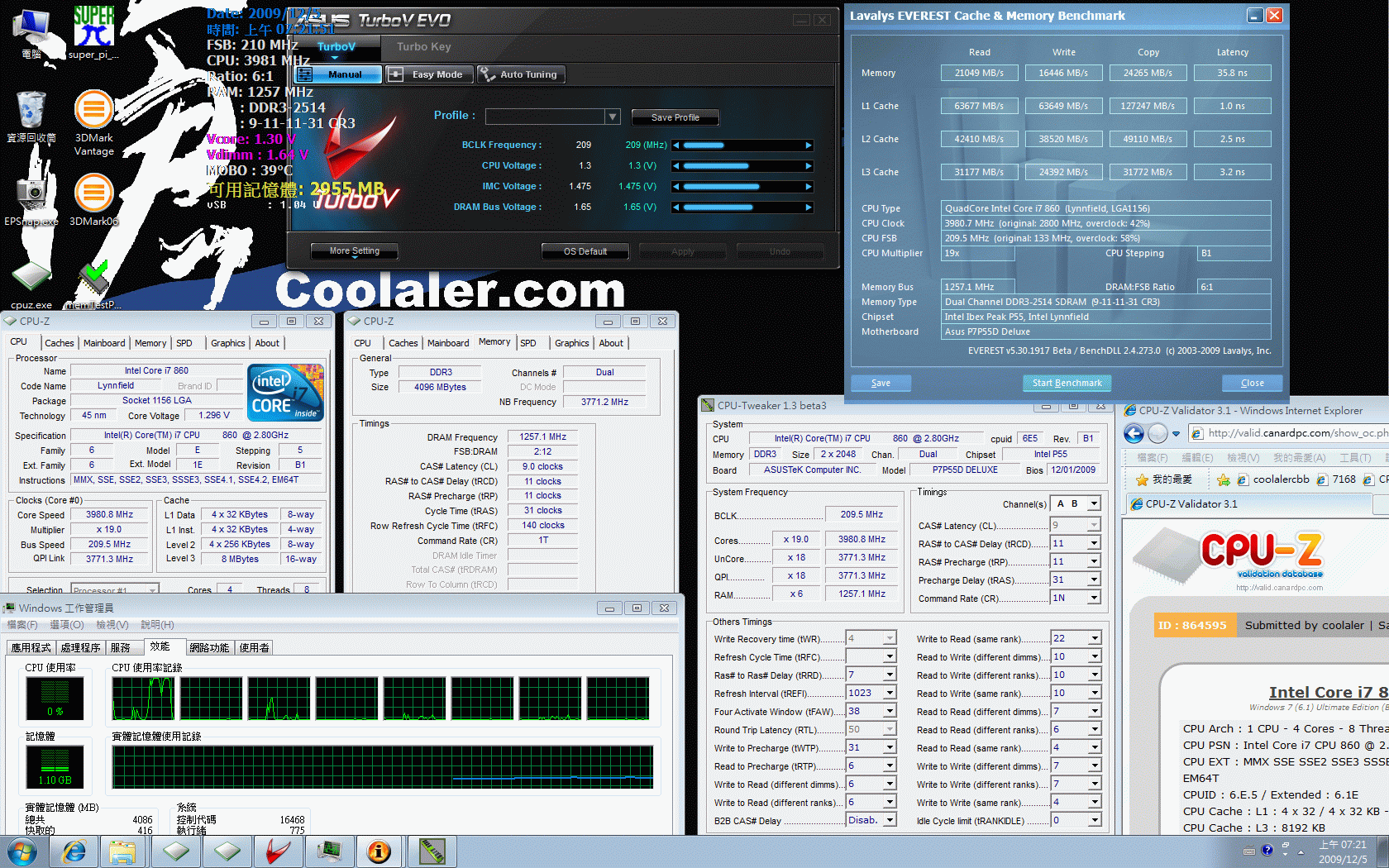Click the IE Forward arrow button
Image resolution: width=1389 pixels, height=868 pixels.
[1157, 433]
